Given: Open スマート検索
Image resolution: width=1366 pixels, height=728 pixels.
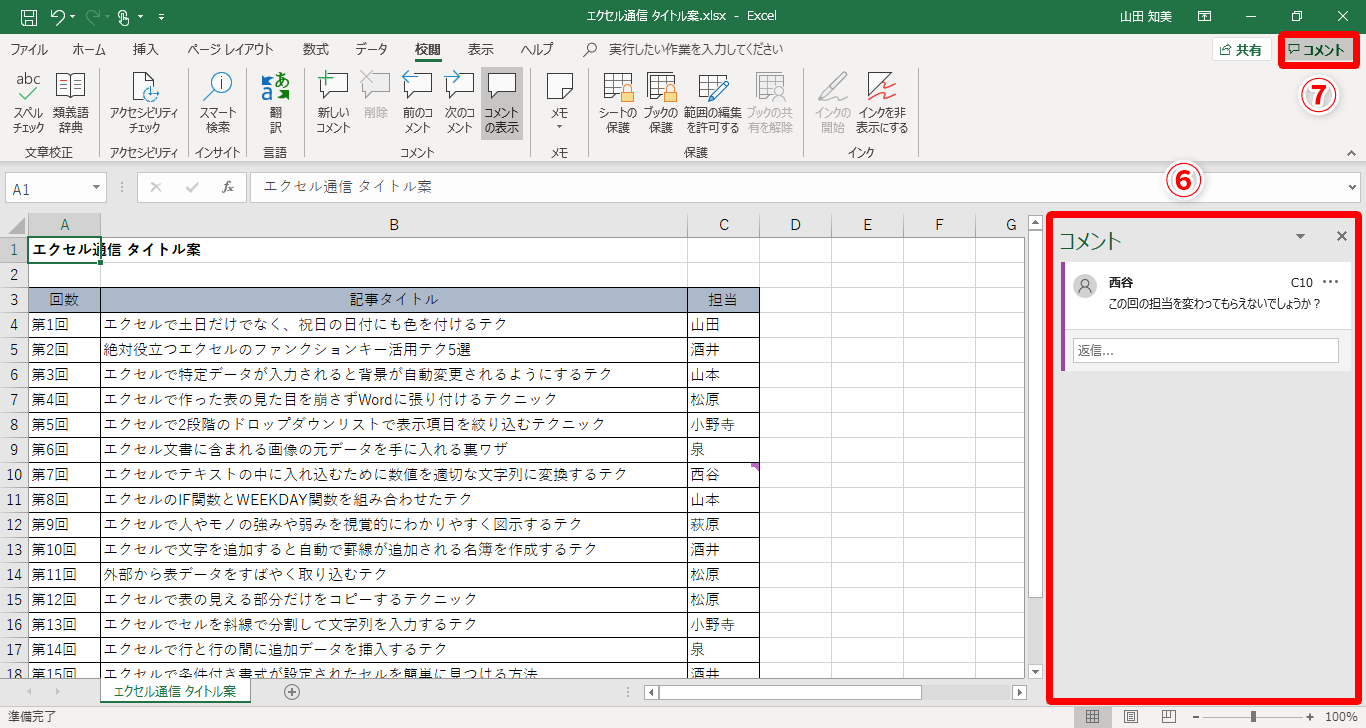Looking at the screenshot, I should (218, 103).
